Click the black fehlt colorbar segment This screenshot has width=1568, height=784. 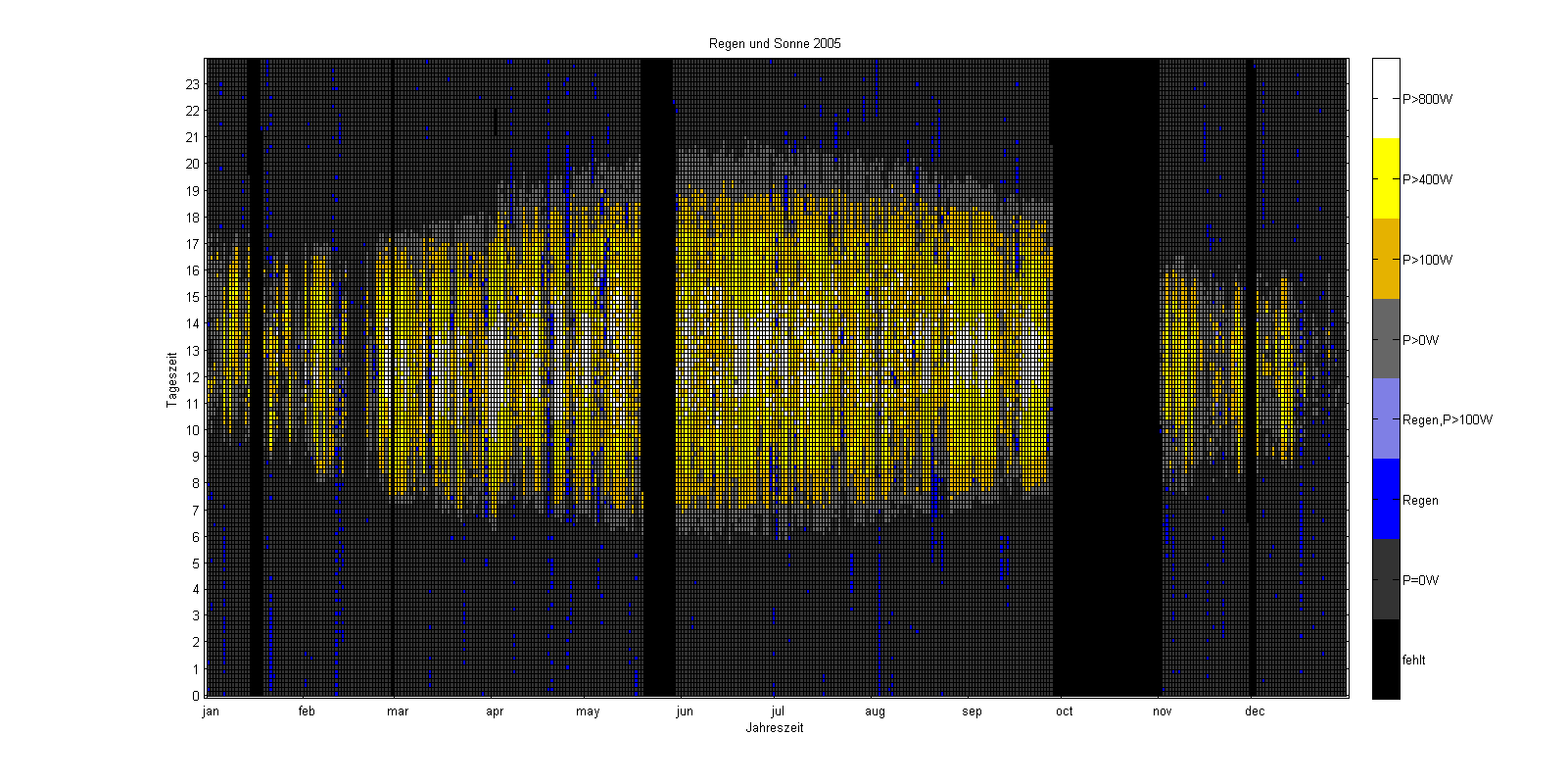click(1386, 660)
